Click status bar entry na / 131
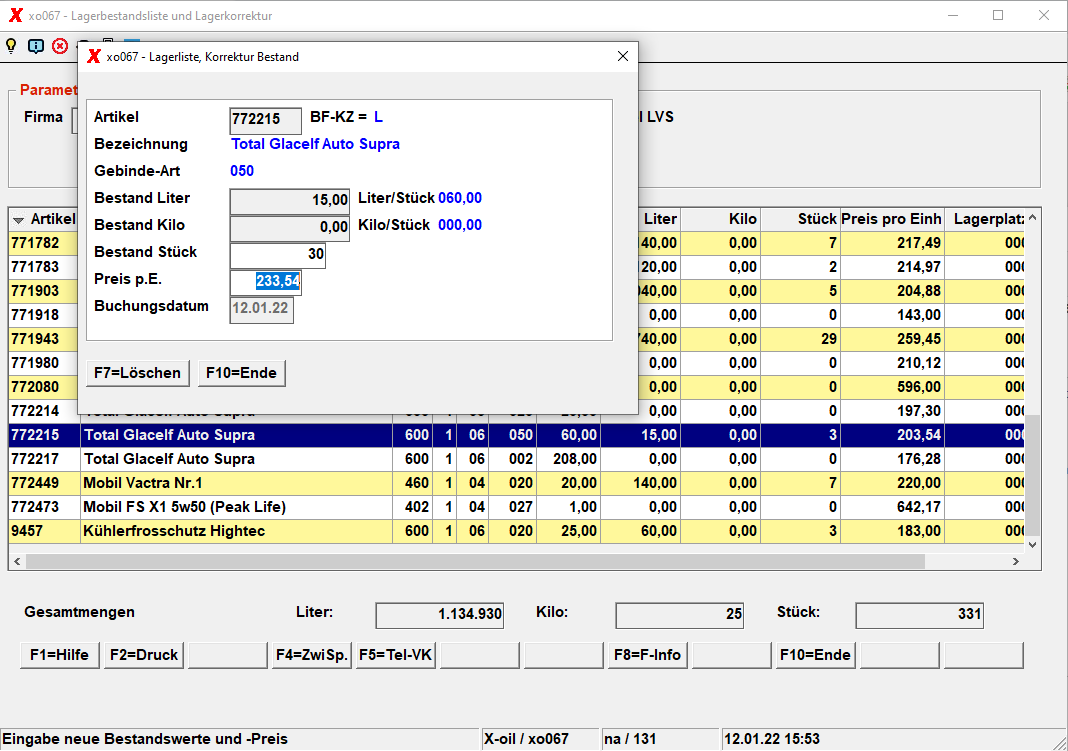 click(630, 739)
